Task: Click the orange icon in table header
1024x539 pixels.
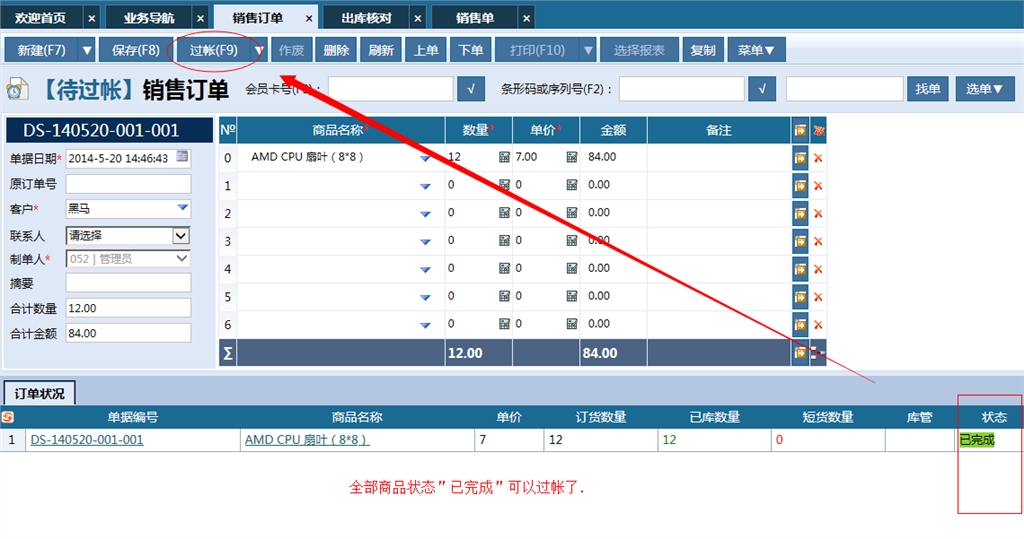Action: click(800, 131)
